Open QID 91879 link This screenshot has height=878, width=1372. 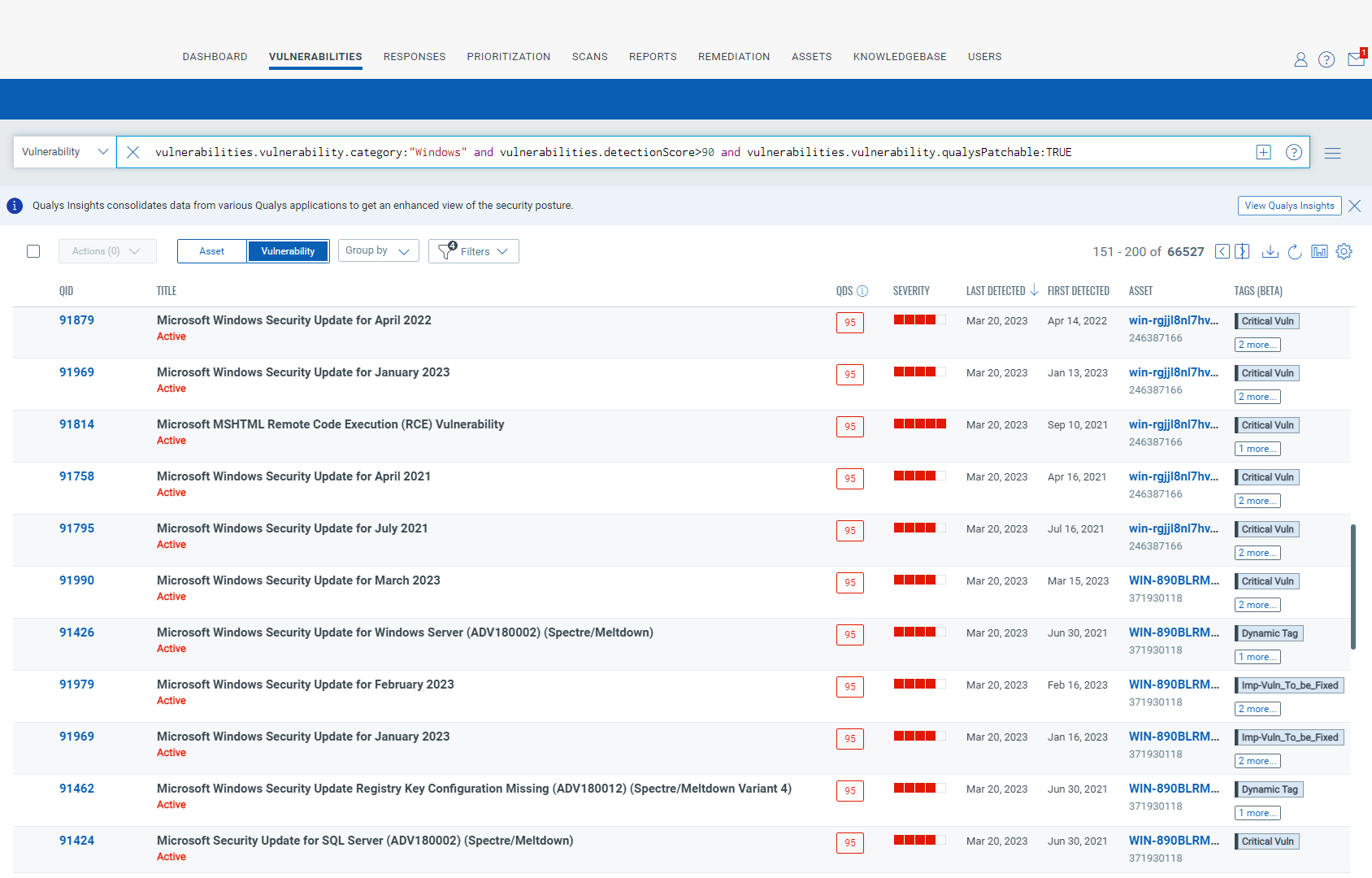(x=76, y=320)
